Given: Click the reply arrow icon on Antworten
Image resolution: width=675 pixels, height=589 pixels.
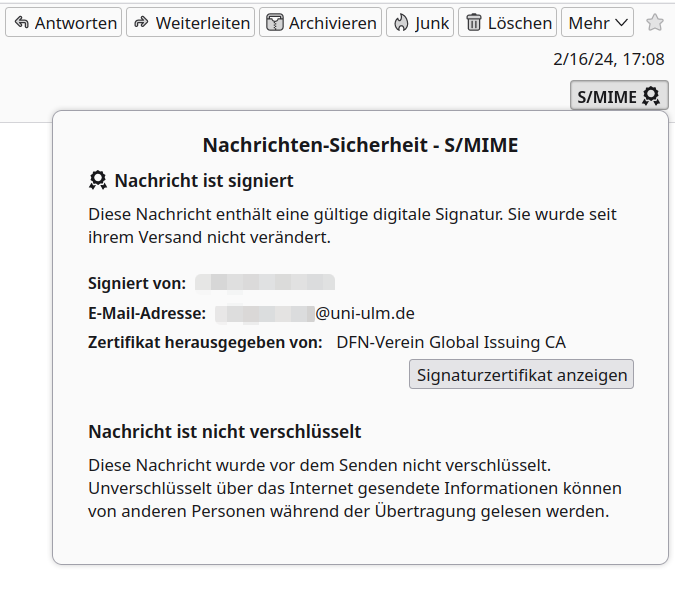Looking at the screenshot, I should [21, 22].
